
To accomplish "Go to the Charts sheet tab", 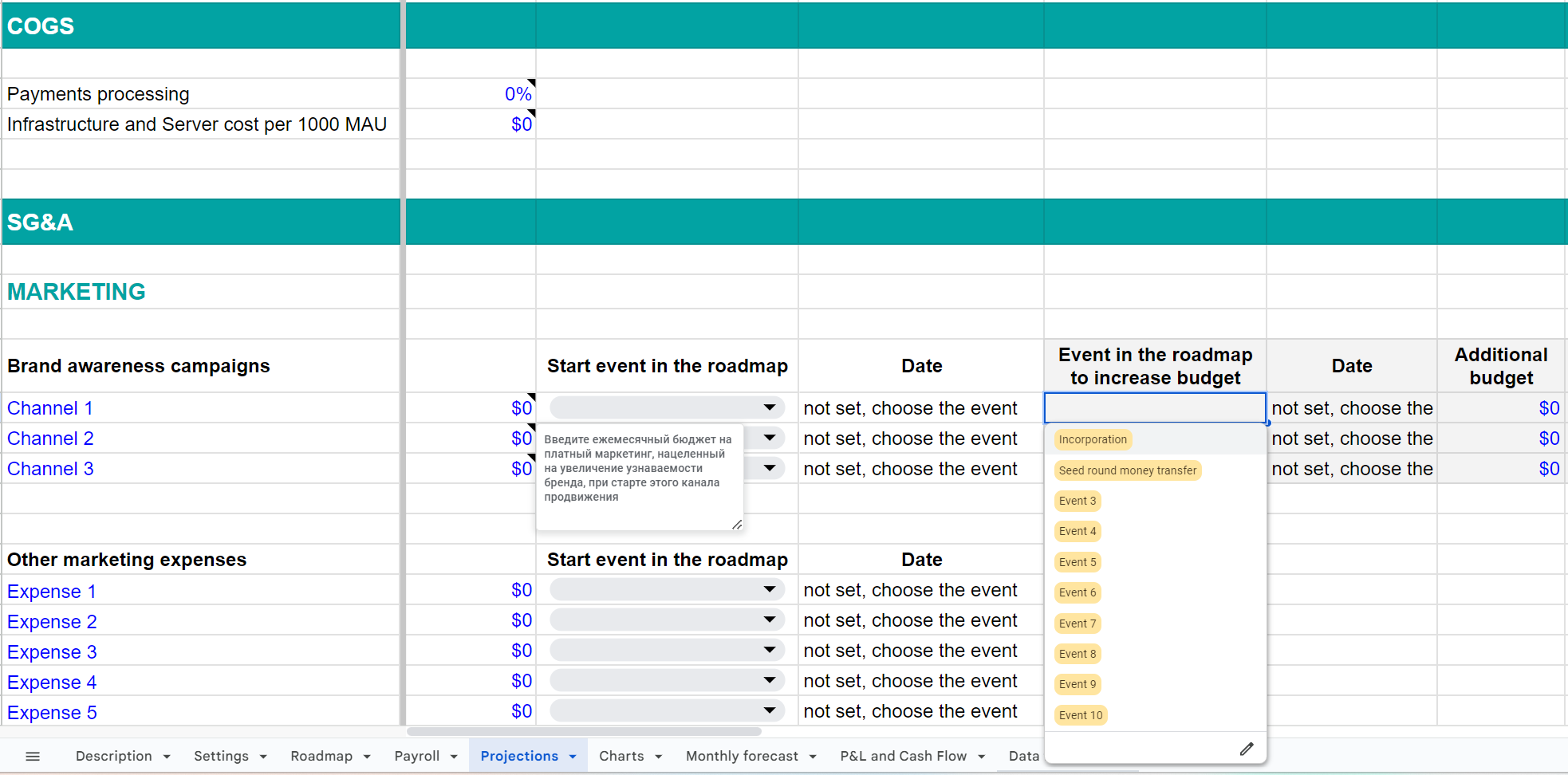I will [x=621, y=756].
